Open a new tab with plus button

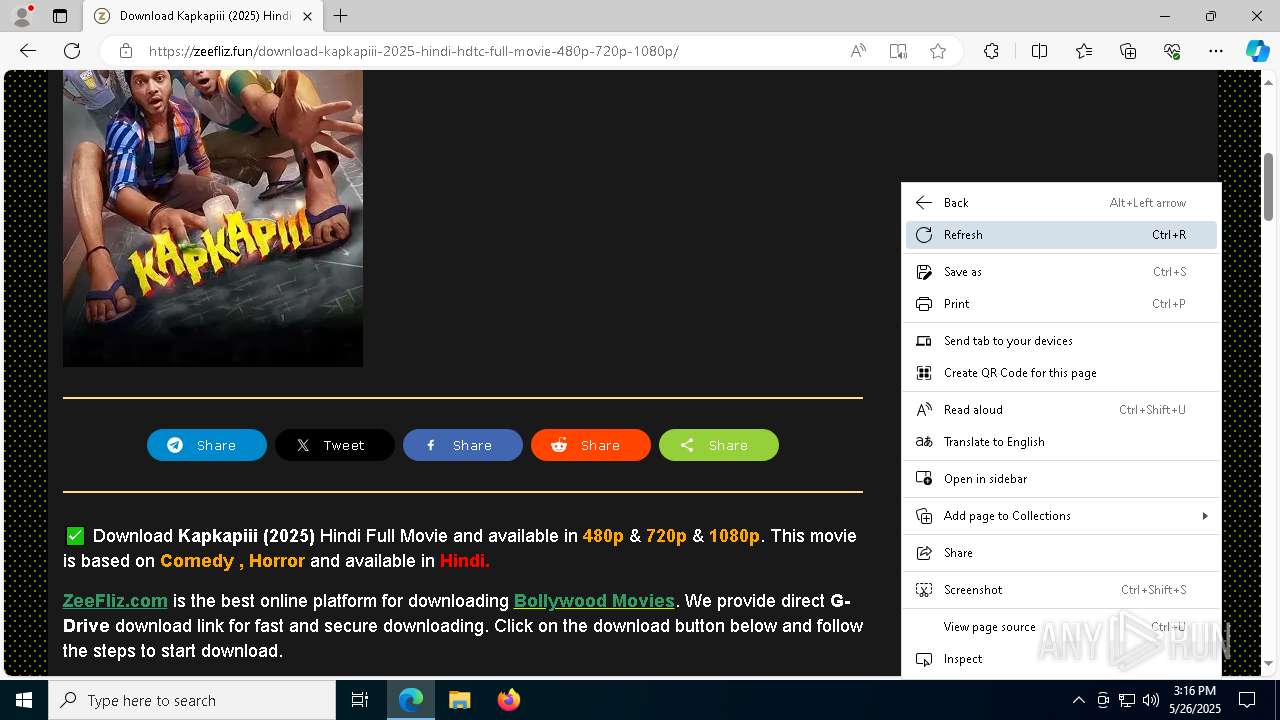tap(341, 16)
